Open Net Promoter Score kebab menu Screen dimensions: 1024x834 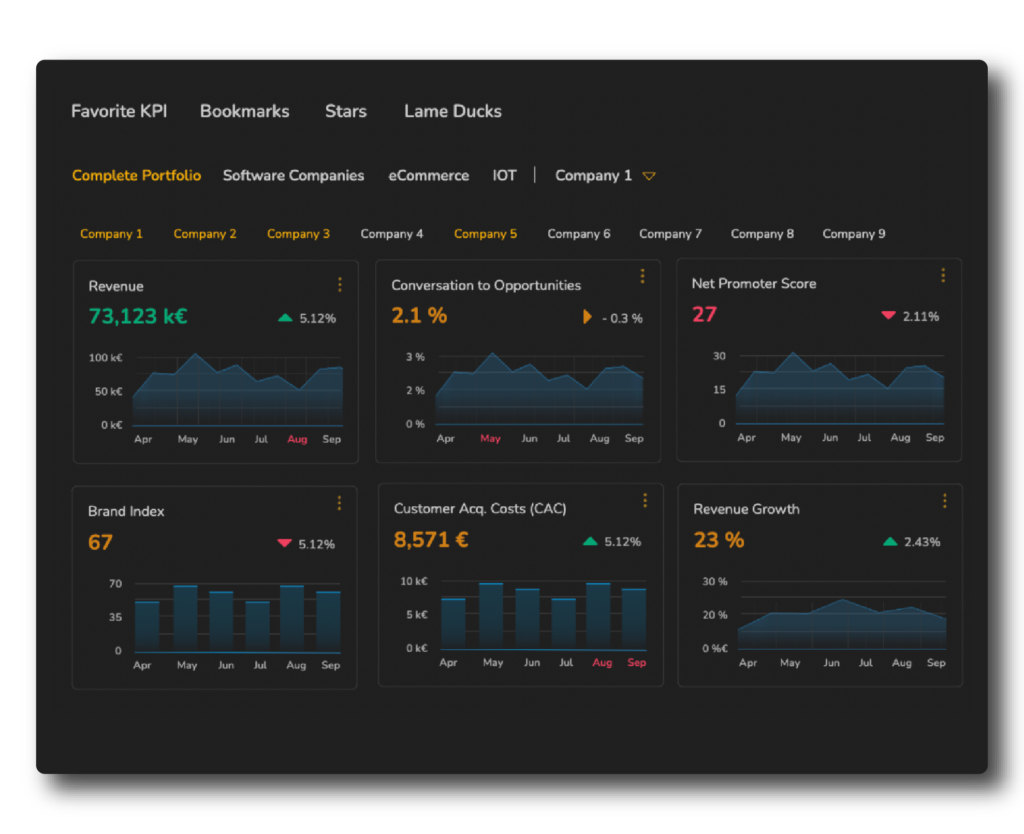click(943, 275)
